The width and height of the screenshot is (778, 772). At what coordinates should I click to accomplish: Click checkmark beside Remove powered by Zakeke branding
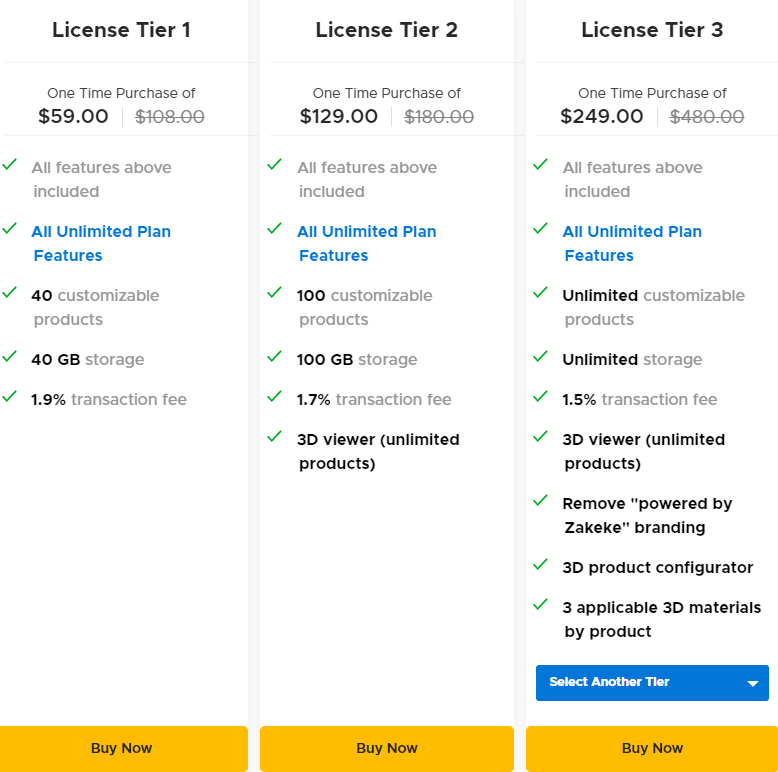541,501
